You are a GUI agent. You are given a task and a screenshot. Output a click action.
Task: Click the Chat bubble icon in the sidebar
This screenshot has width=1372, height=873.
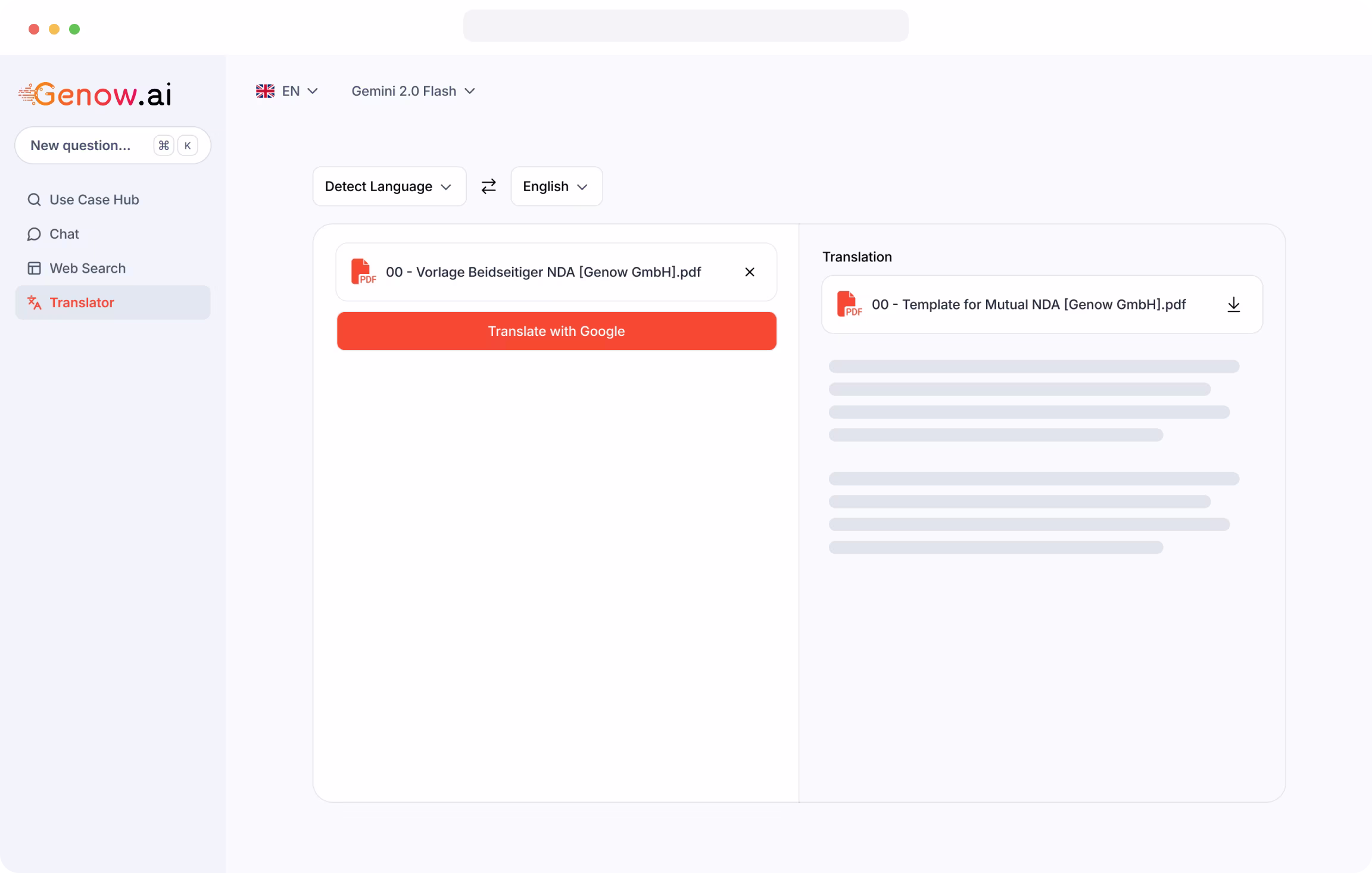(x=34, y=234)
